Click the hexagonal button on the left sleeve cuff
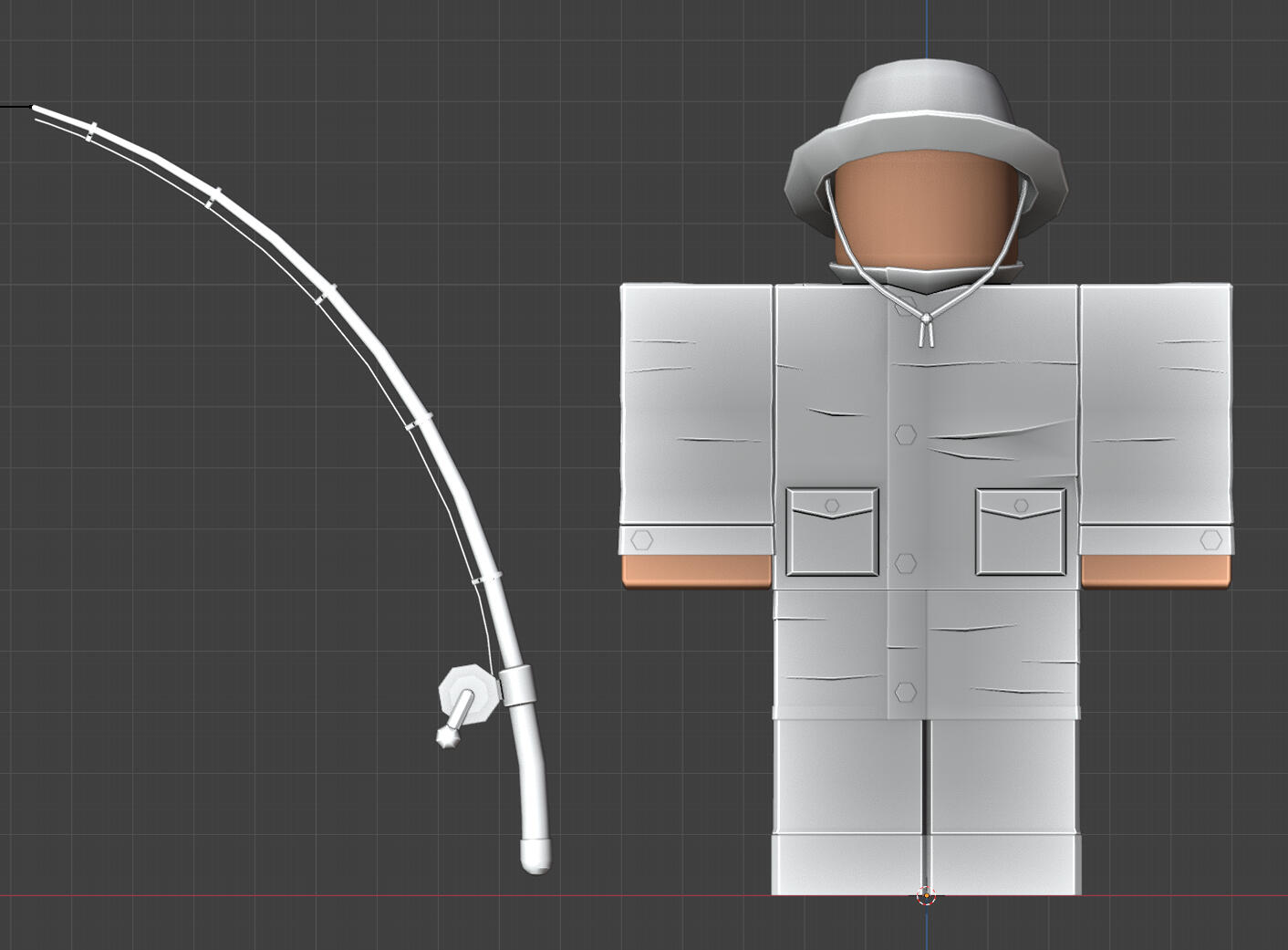1288x950 pixels. pyautogui.click(x=642, y=540)
